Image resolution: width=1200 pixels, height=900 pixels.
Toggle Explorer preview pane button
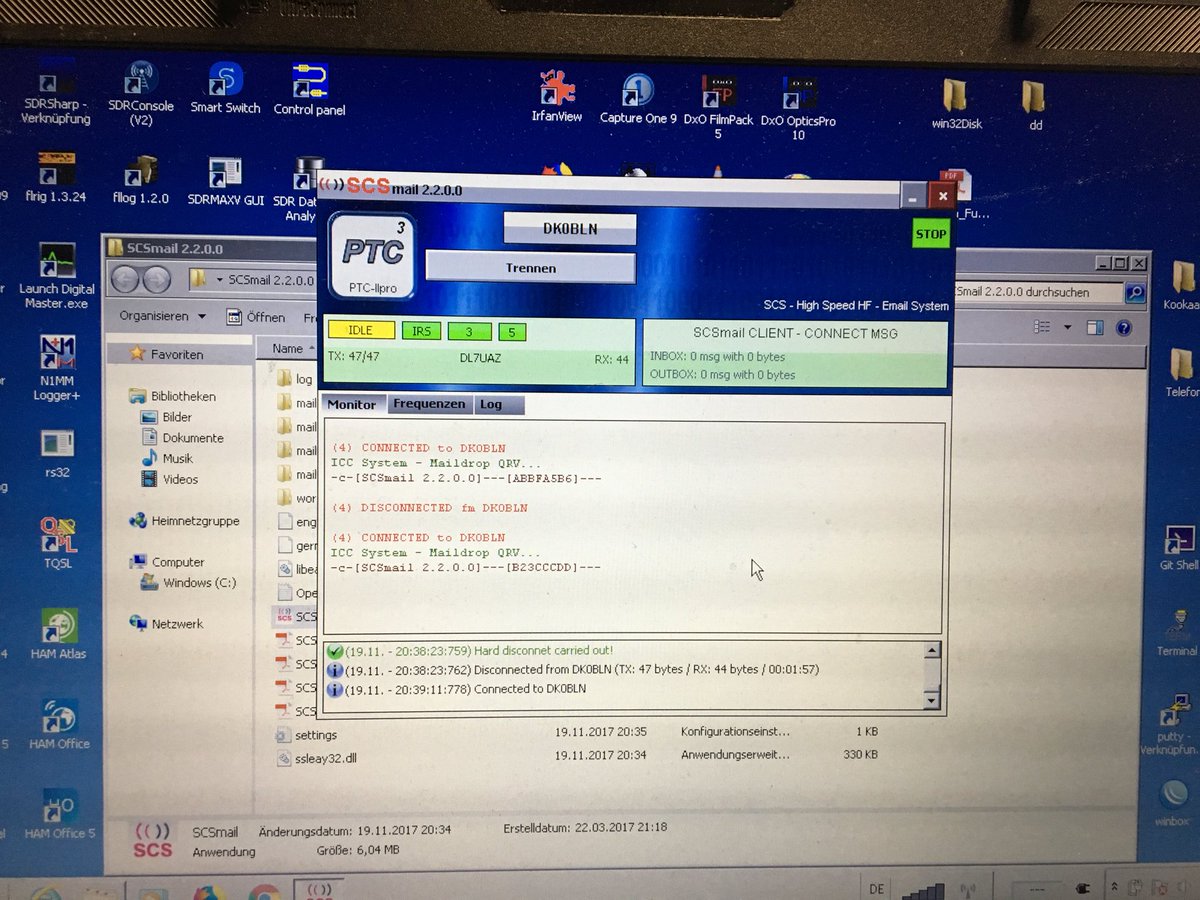click(x=1095, y=327)
